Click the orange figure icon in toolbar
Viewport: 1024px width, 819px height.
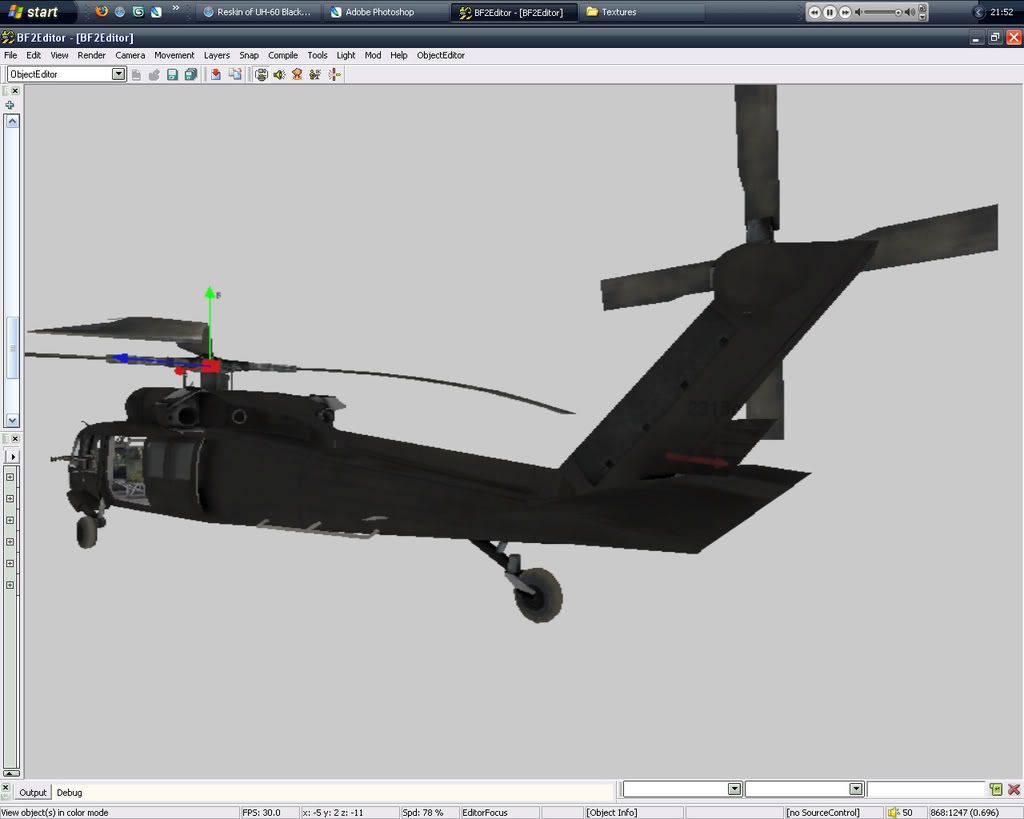point(297,74)
